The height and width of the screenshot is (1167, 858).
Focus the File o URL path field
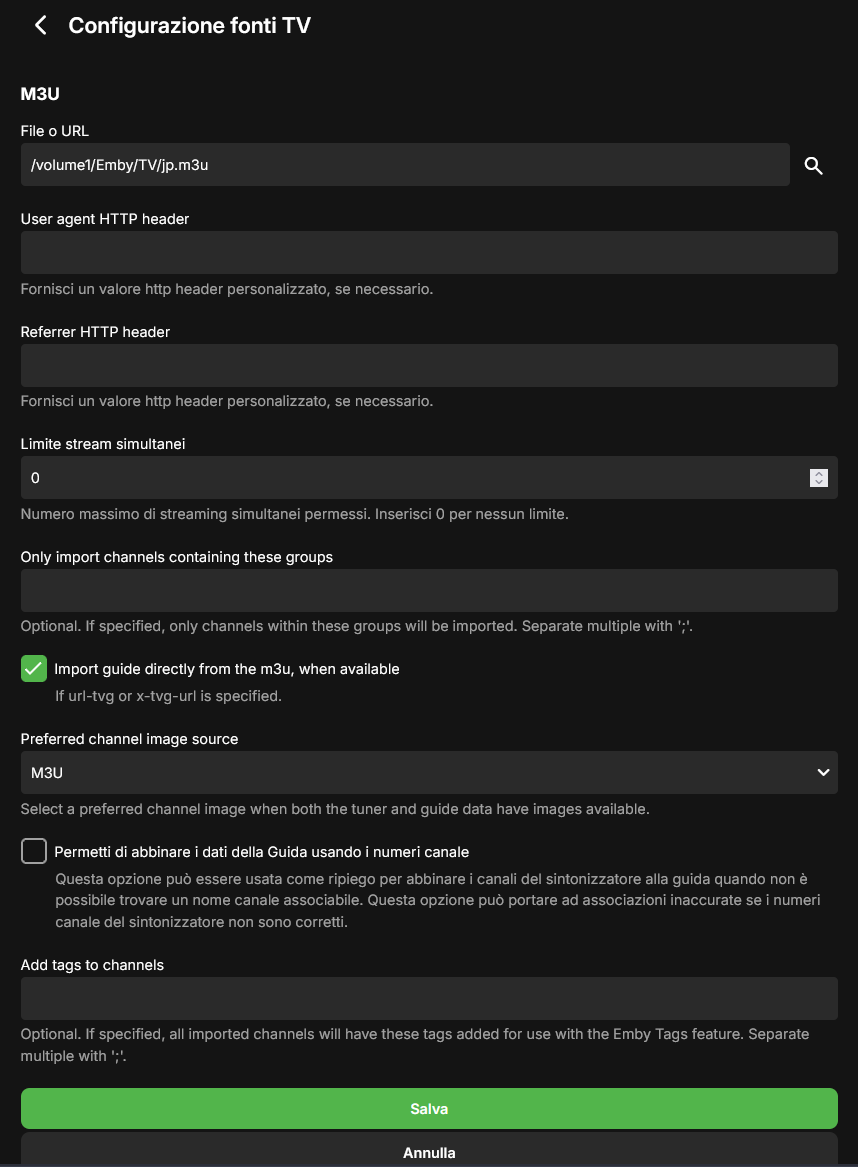click(x=405, y=165)
